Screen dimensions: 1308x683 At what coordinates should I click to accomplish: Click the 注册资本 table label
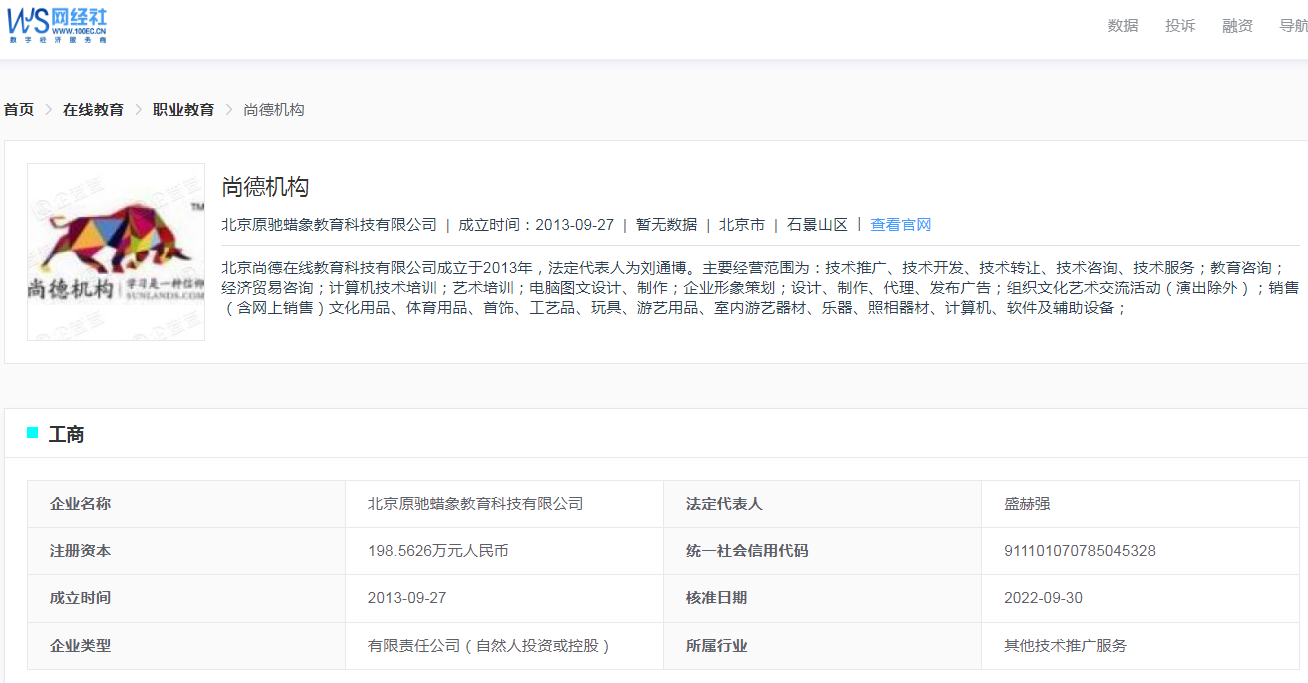81,551
